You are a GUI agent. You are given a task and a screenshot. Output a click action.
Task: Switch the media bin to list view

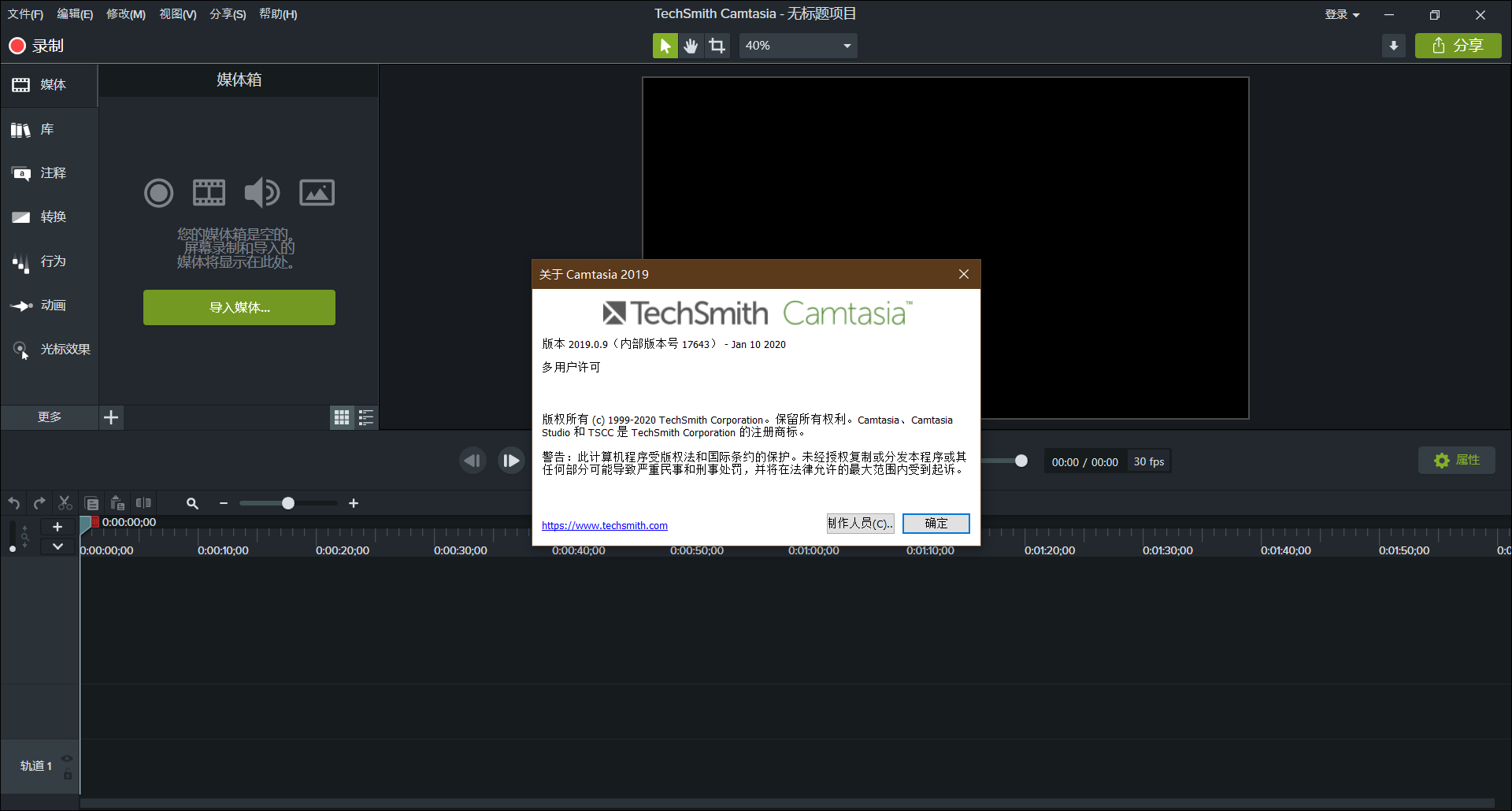[x=366, y=417]
